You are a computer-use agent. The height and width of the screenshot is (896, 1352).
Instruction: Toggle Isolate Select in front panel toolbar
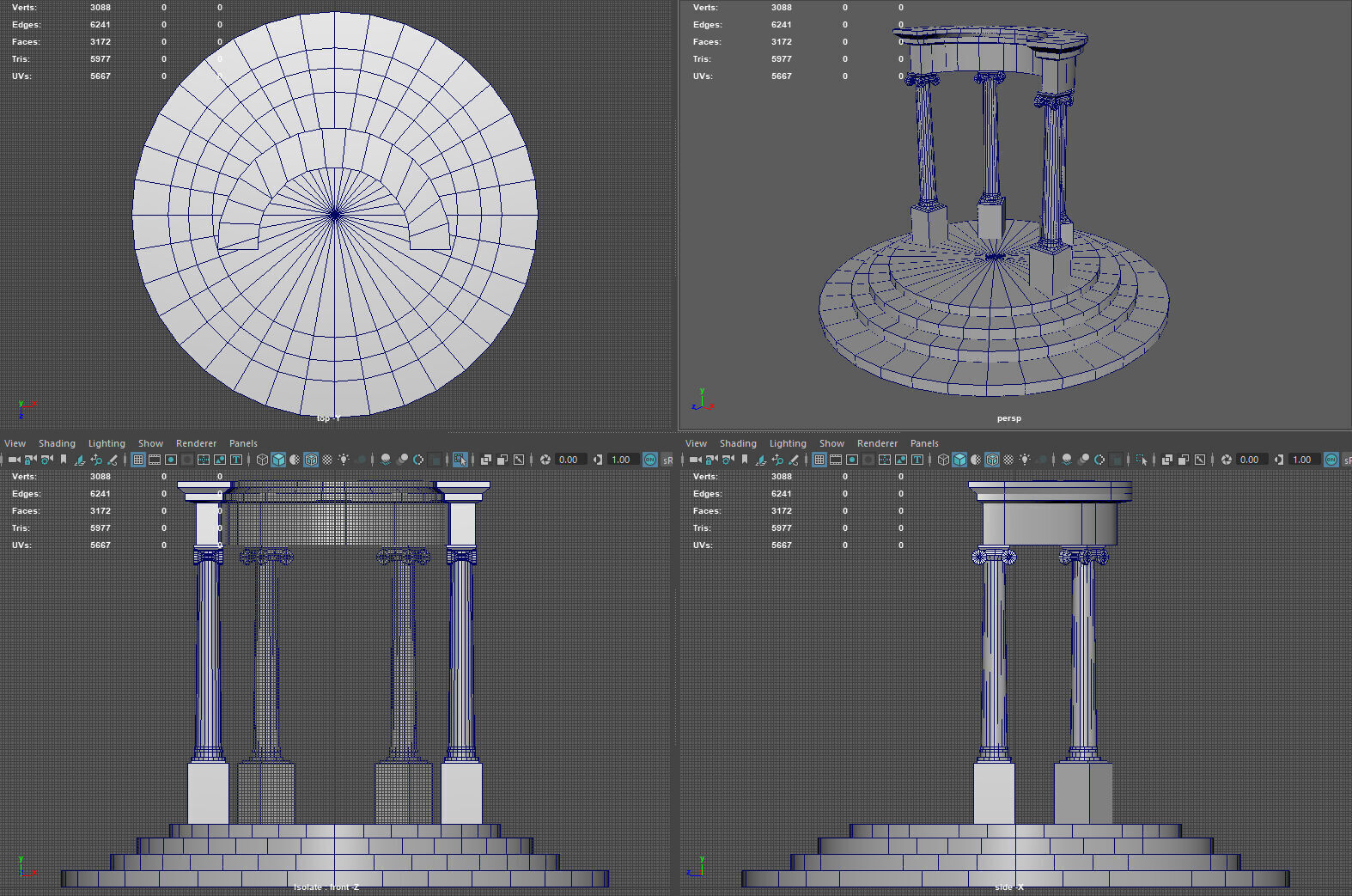coord(460,460)
